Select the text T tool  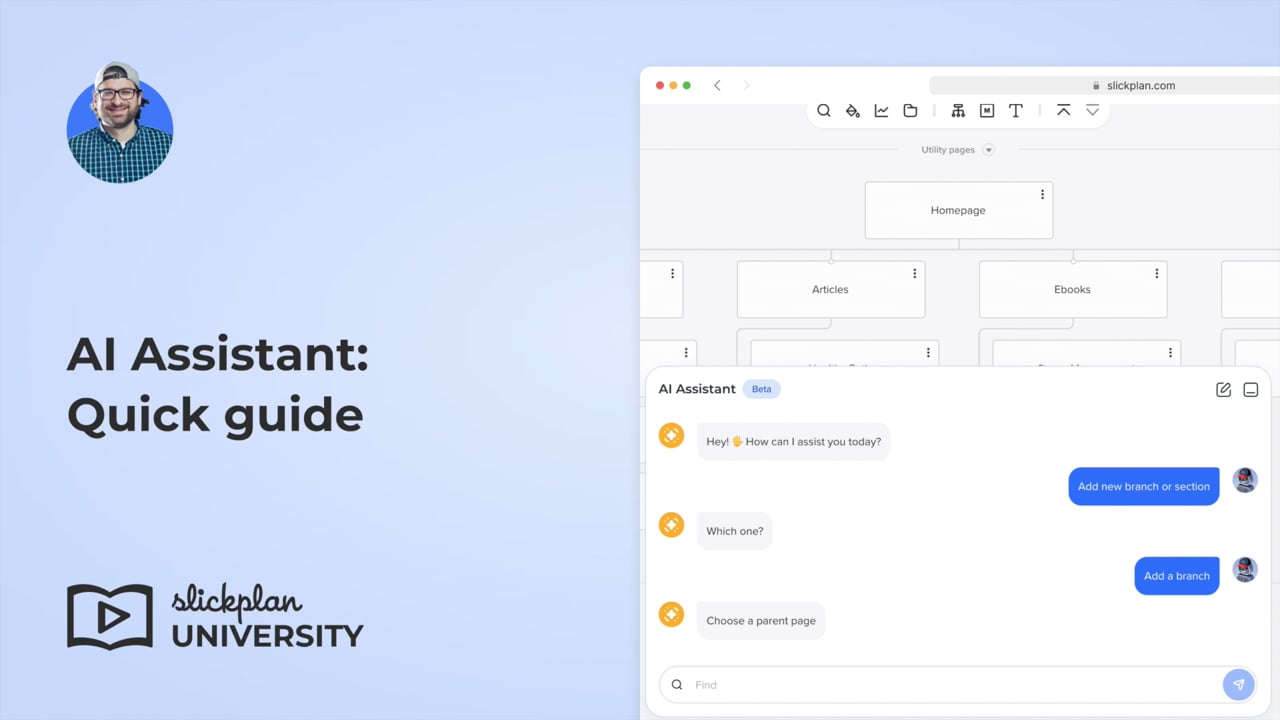[x=1016, y=111]
